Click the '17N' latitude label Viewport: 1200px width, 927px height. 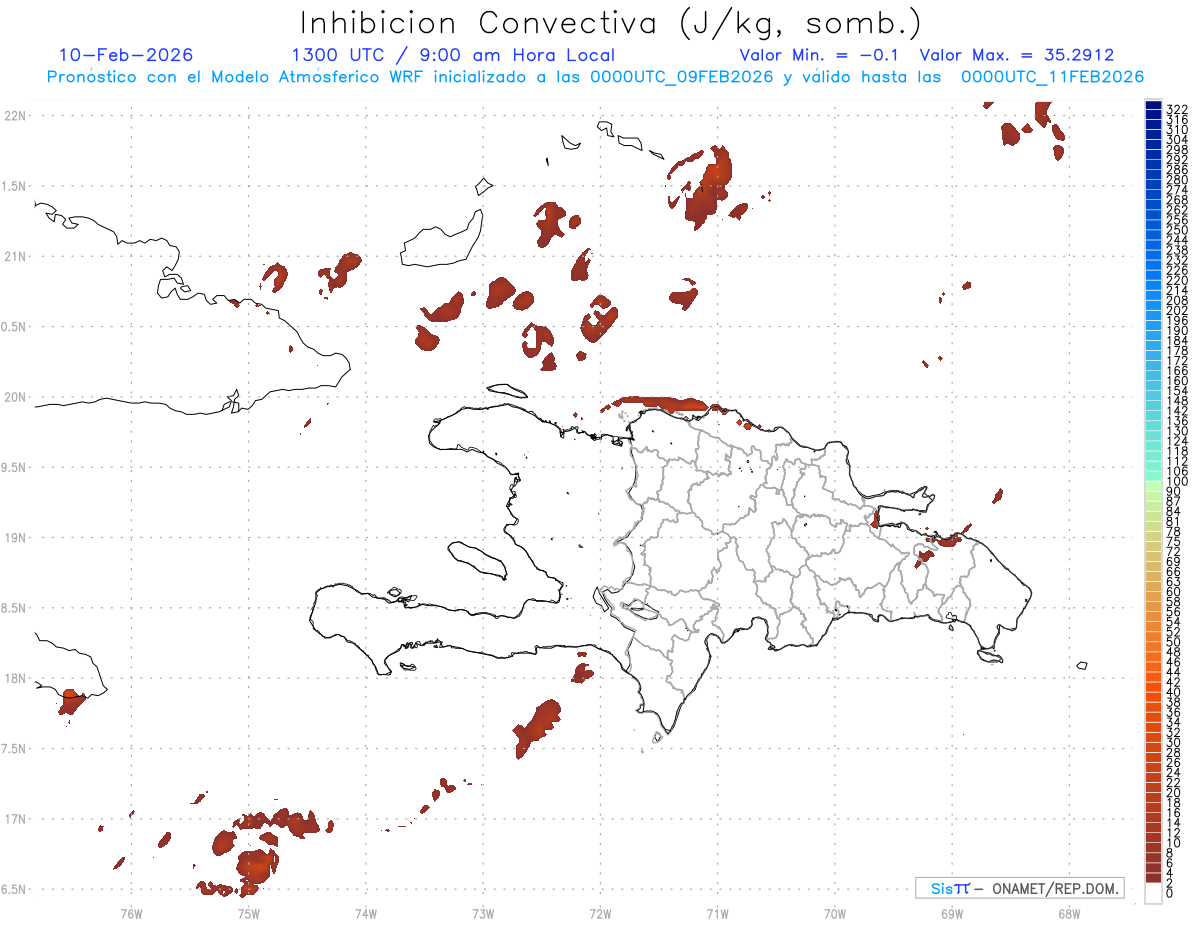[15, 819]
